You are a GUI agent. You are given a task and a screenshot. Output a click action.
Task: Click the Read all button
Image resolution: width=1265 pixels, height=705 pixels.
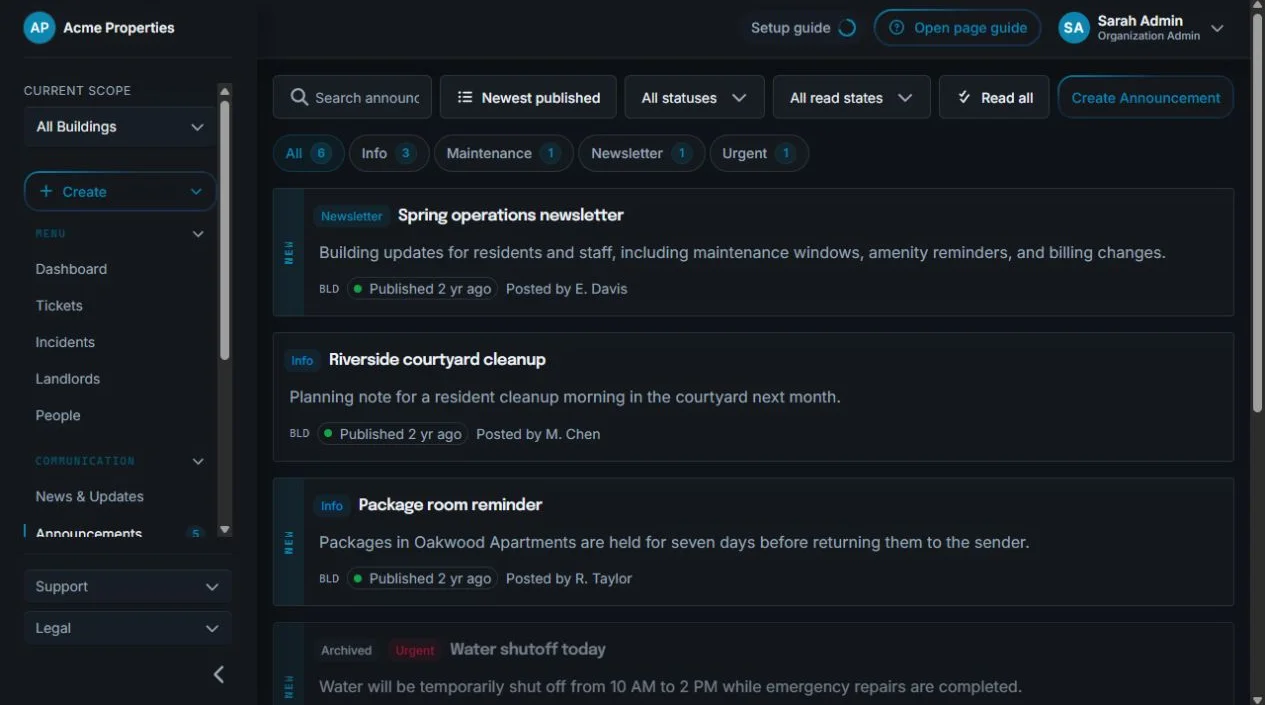pyautogui.click(x=993, y=97)
